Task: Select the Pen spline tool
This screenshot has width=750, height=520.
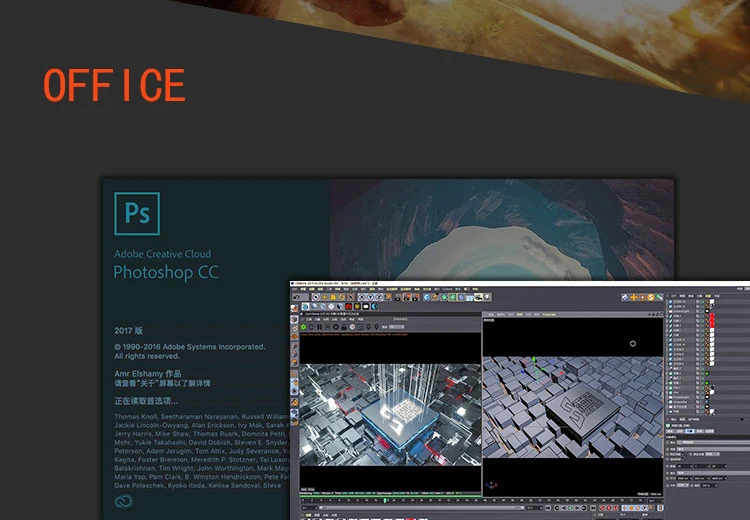Action: 435,297
